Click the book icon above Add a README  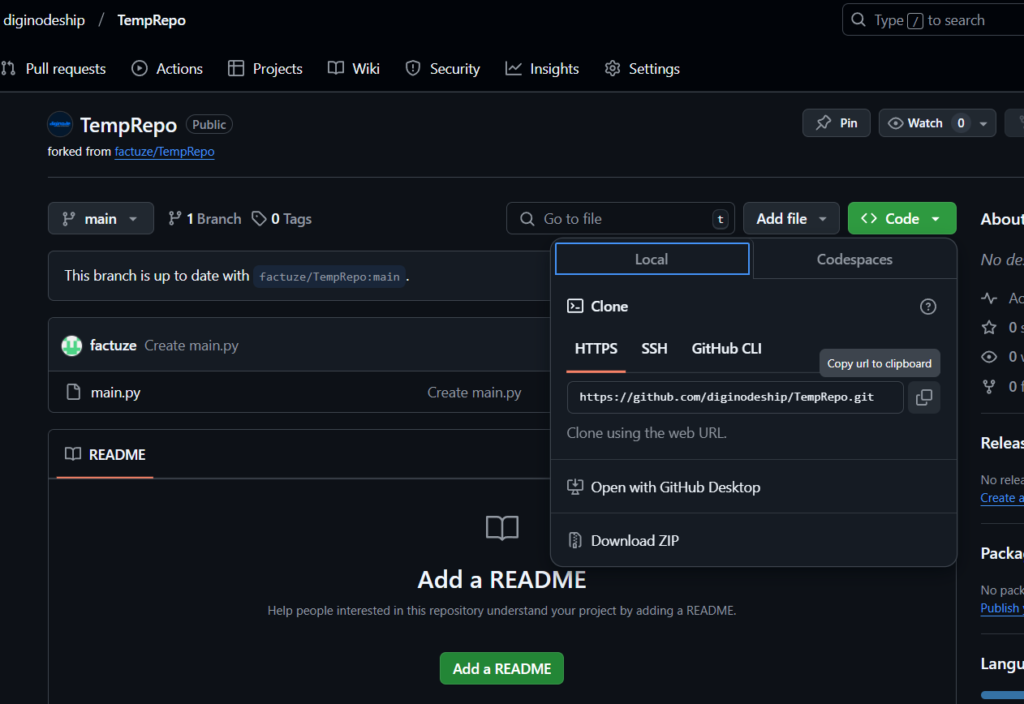click(502, 528)
